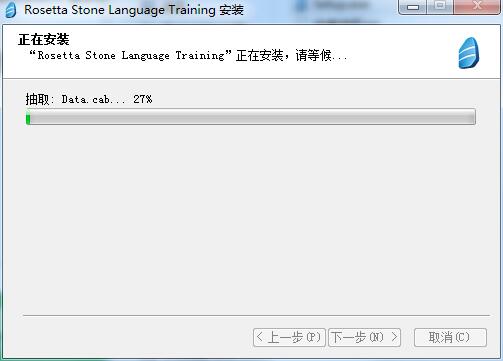503x361 pixels.
Task: Close the installer window
Action: click(477, 6)
